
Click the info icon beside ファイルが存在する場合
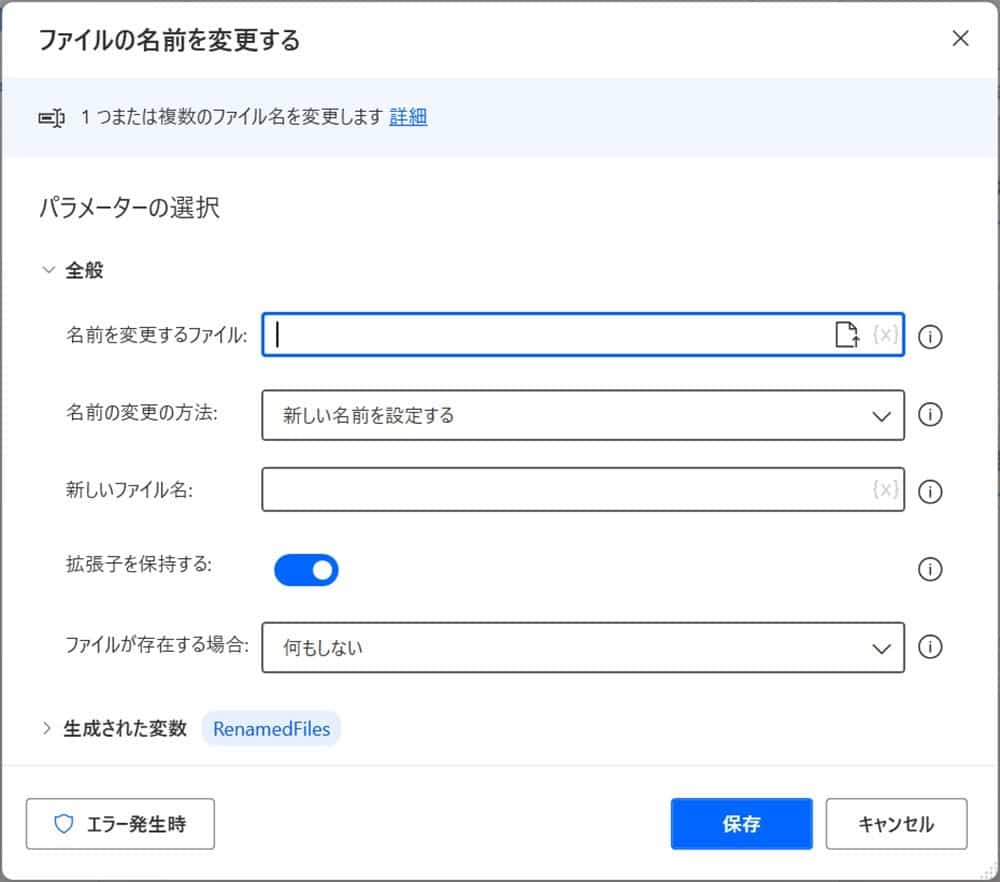pos(930,648)
